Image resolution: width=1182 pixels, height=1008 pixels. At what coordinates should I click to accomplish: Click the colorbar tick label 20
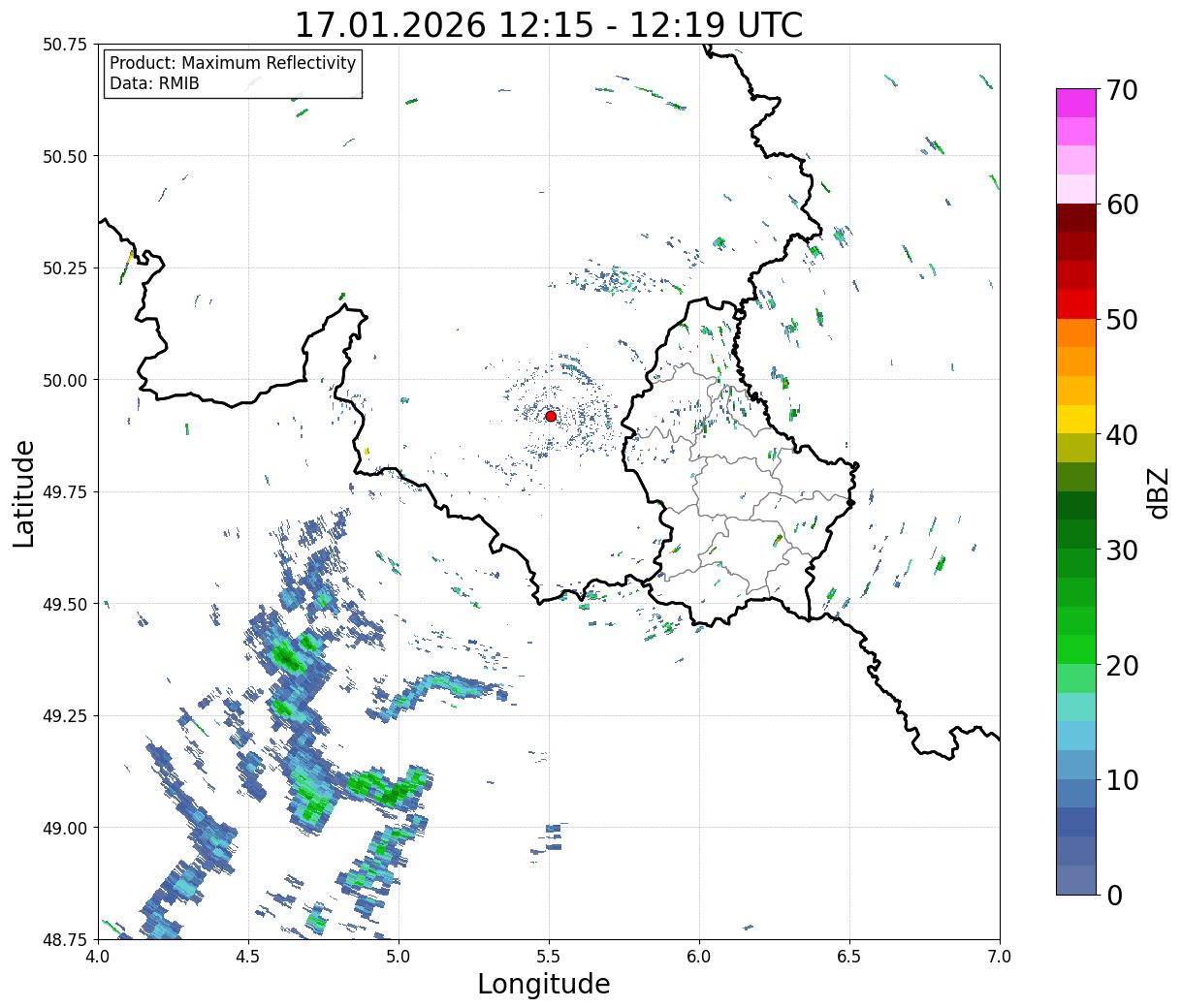pos(1121,665)
